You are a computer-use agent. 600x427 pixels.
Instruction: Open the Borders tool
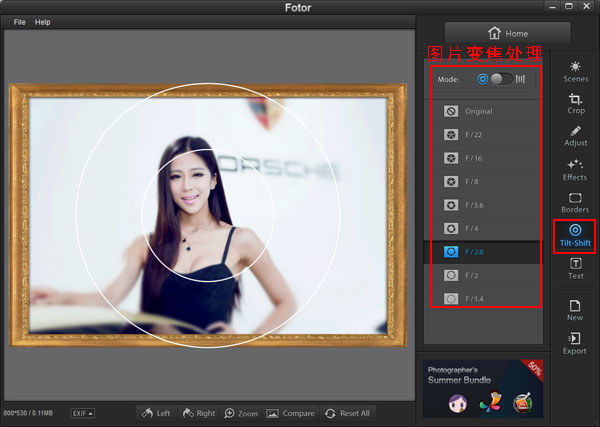point(575,203)
